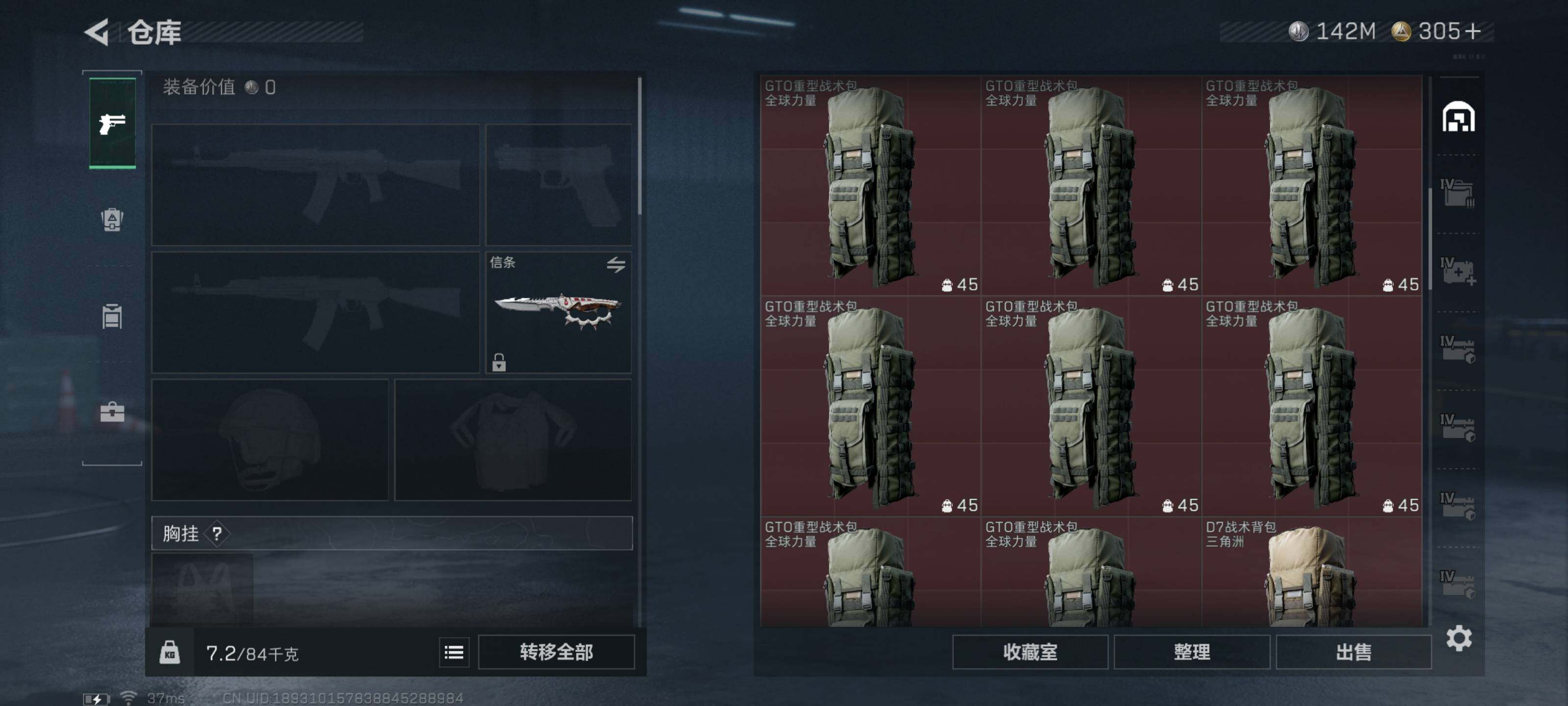Viewport: 1568px width, 706px height.
Task: Go back using the arrow beside 仓库
Action: (98, 32)
